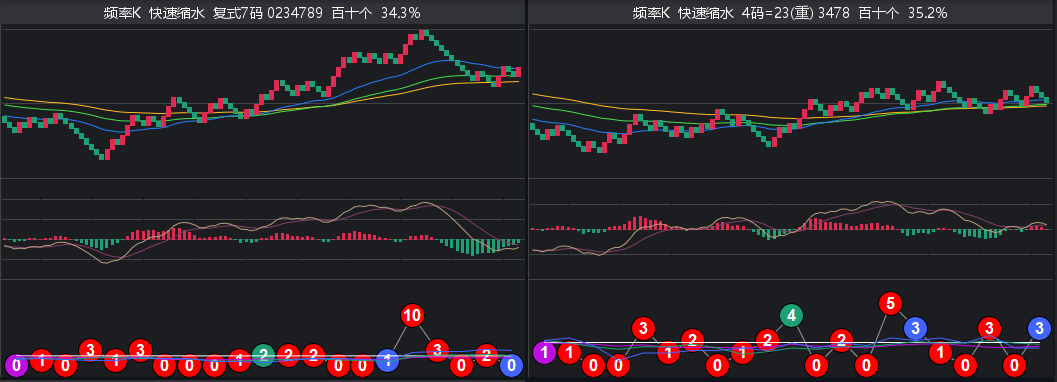The image size is (1057, 382).
Task: Select the purple 0 marker in left panel
Action: click(x=16, y=366)
